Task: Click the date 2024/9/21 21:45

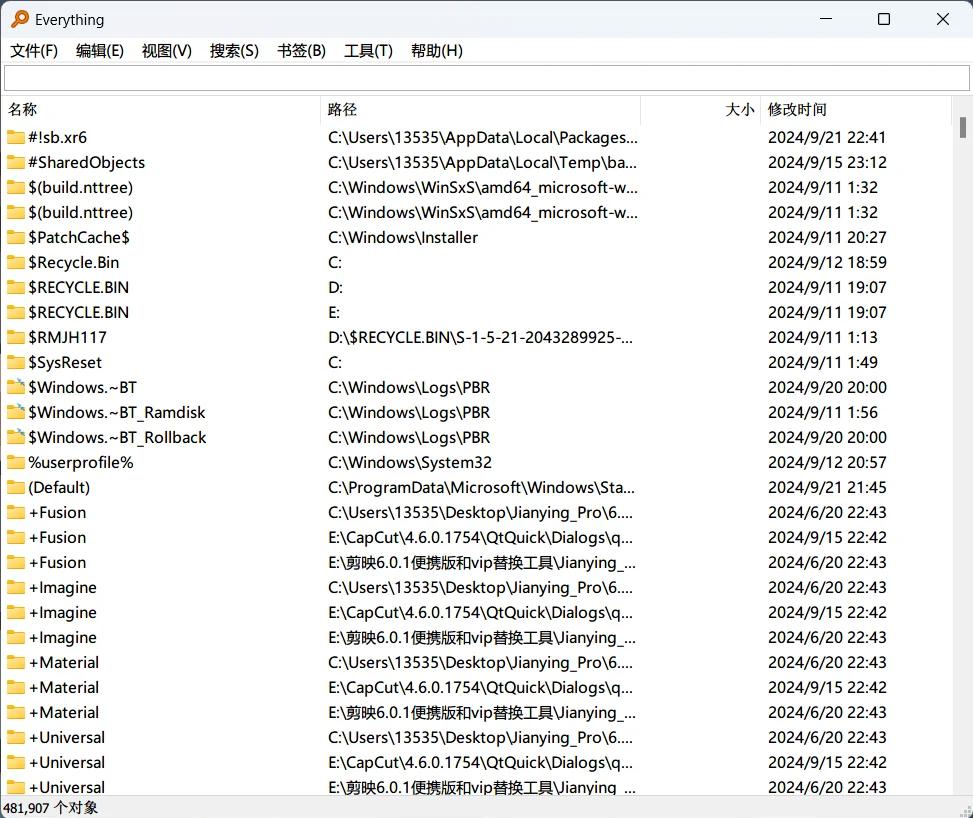Action: tap(827, 487)
